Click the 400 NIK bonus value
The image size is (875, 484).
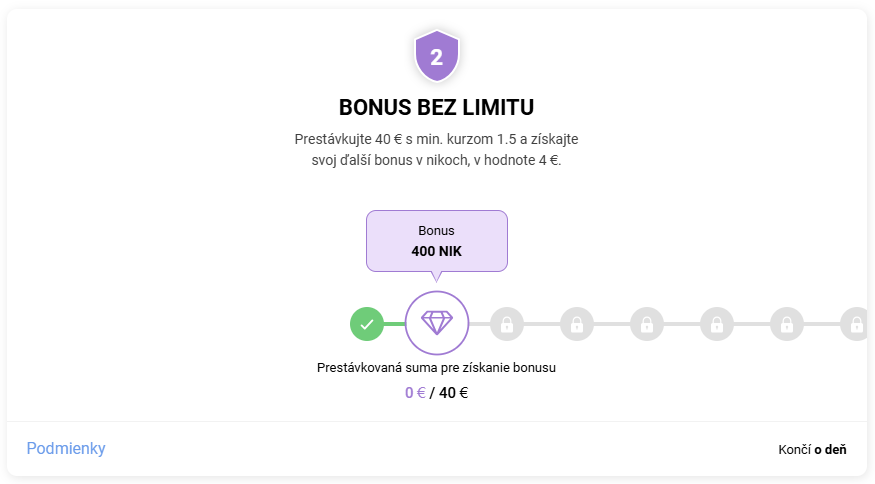click(436, 251)
